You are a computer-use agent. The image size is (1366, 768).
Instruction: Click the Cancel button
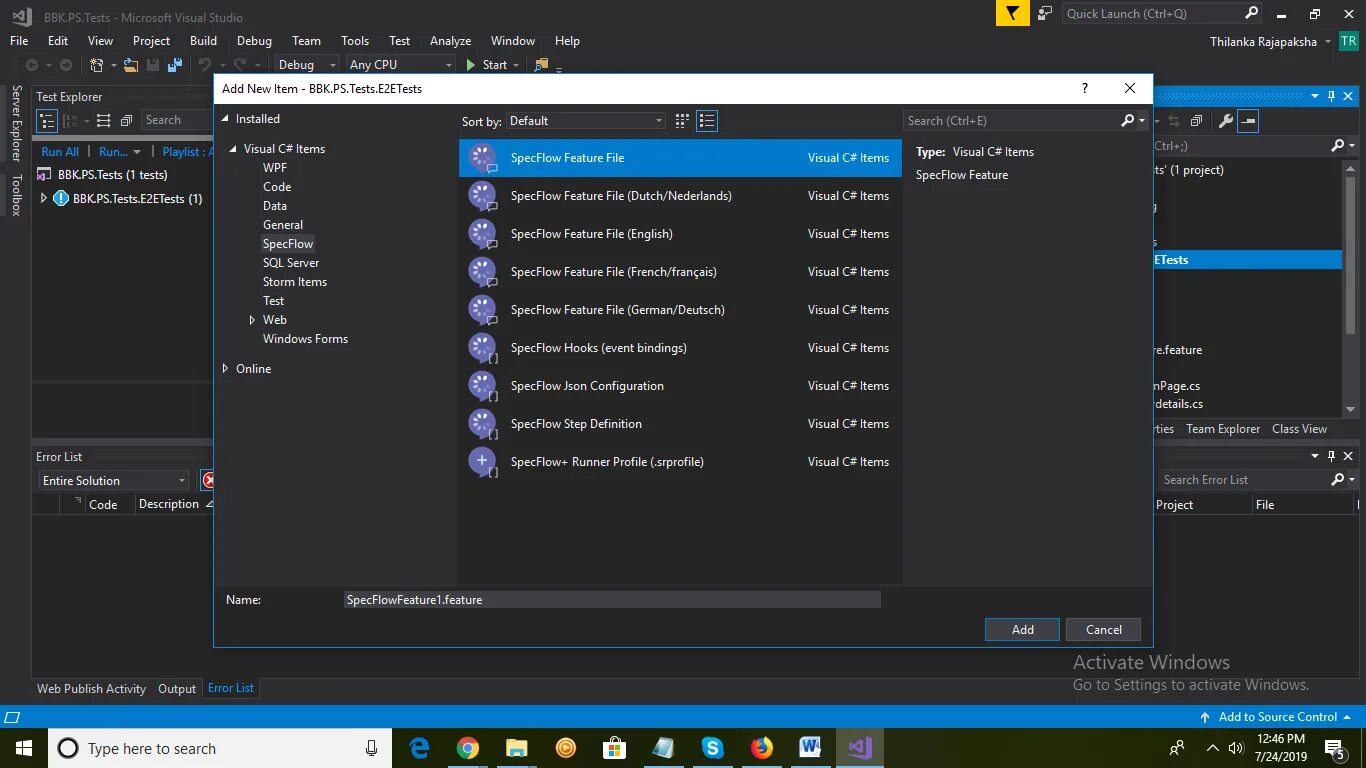1103,630
